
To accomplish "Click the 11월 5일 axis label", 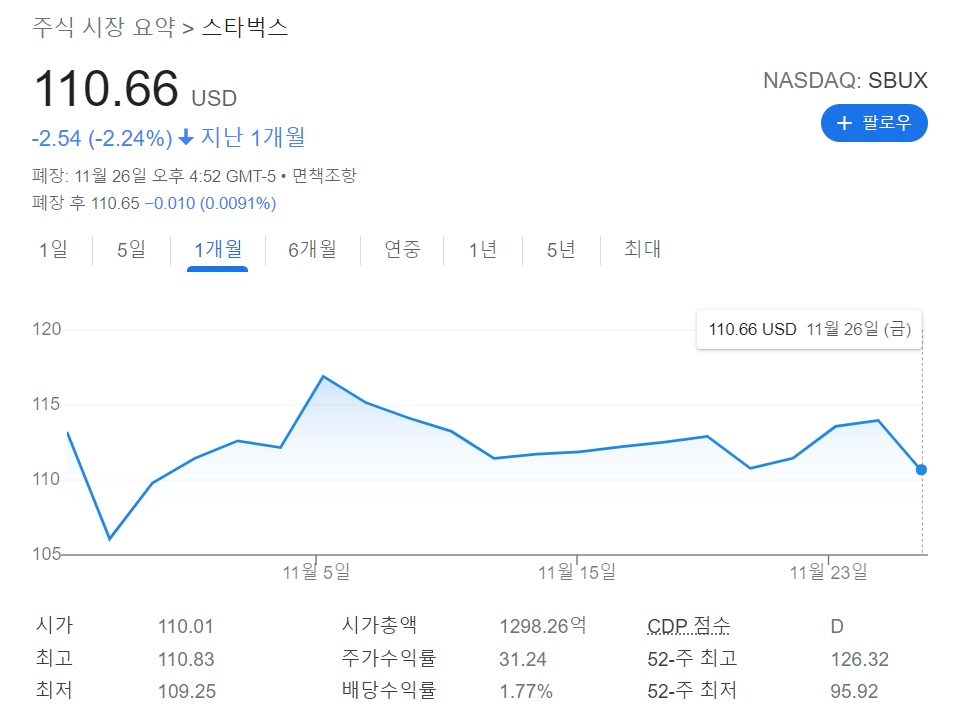I will pyautogui.click(x=316, y=573).
